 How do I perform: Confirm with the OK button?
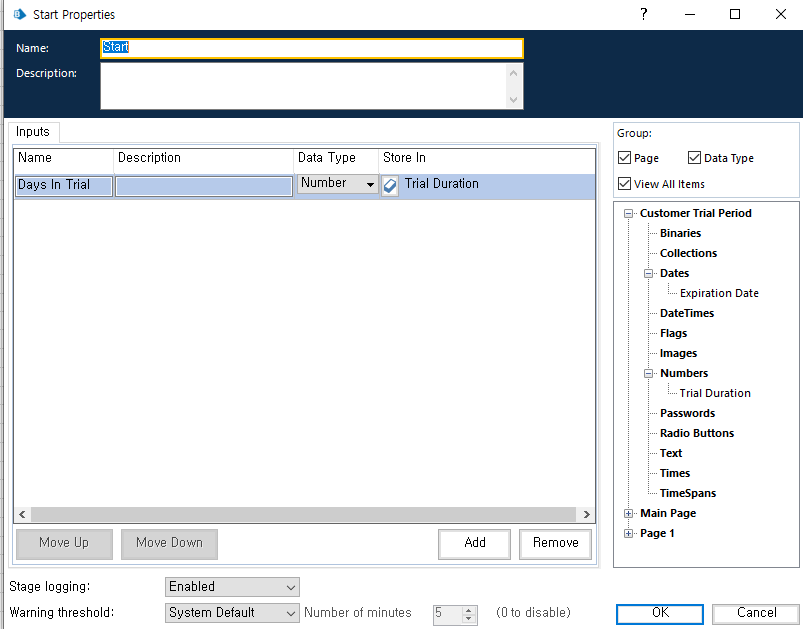660,613
